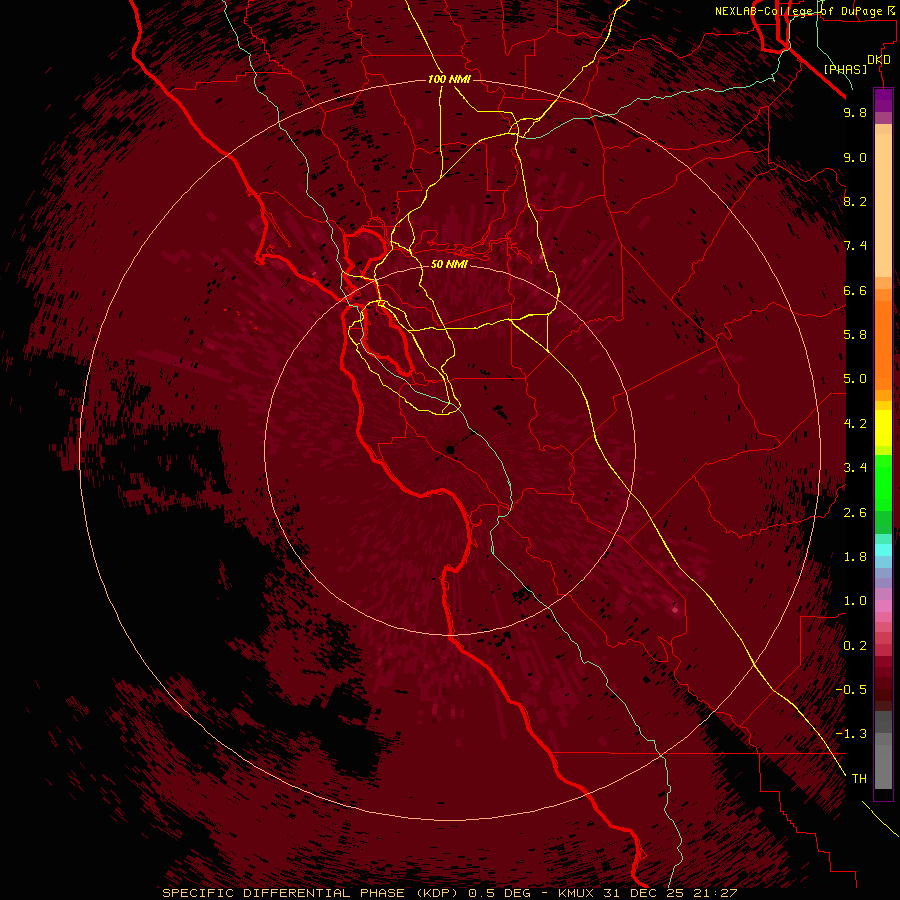Screen dimensions: 900x900
Task: Click the -1.3 legend value
Action: [x=851, y=734]
